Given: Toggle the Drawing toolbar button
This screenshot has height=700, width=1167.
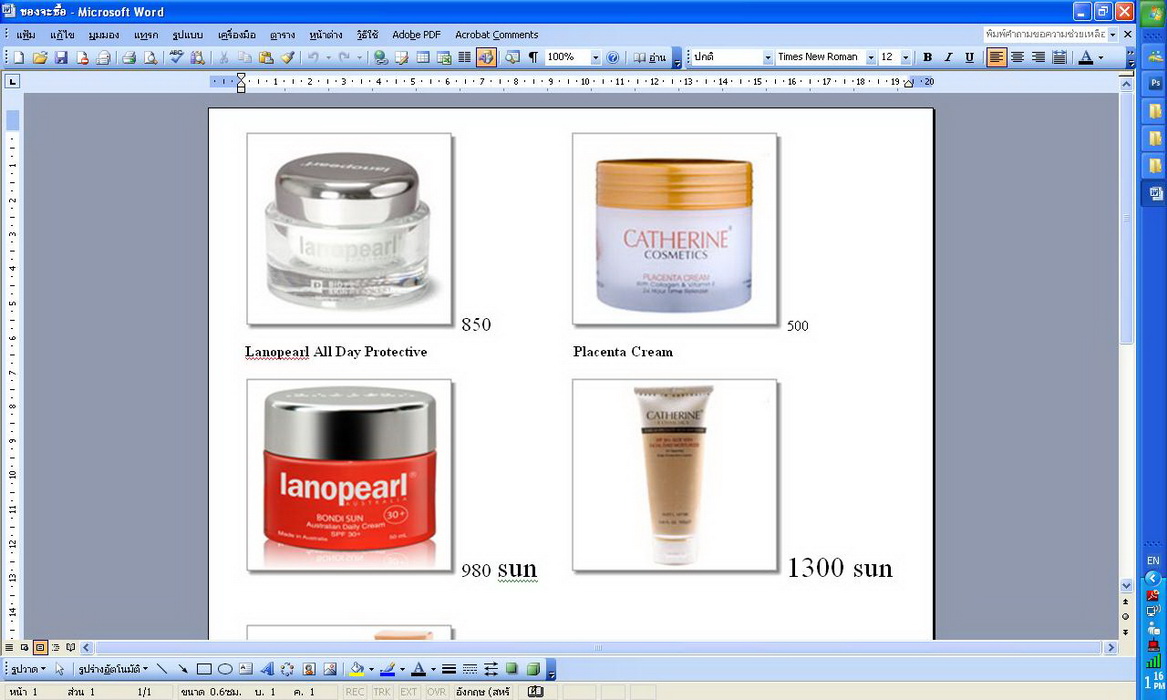Looking at the screenshot, I should pos(486,57).
